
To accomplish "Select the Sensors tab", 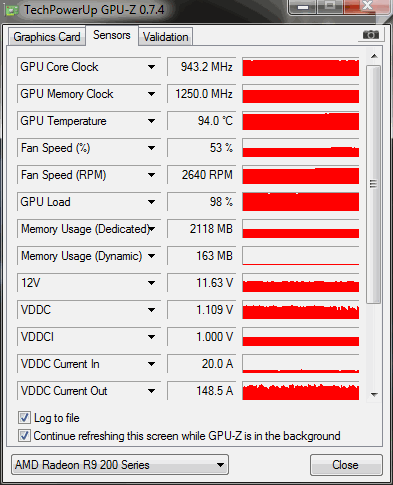I will pos(112,35).
